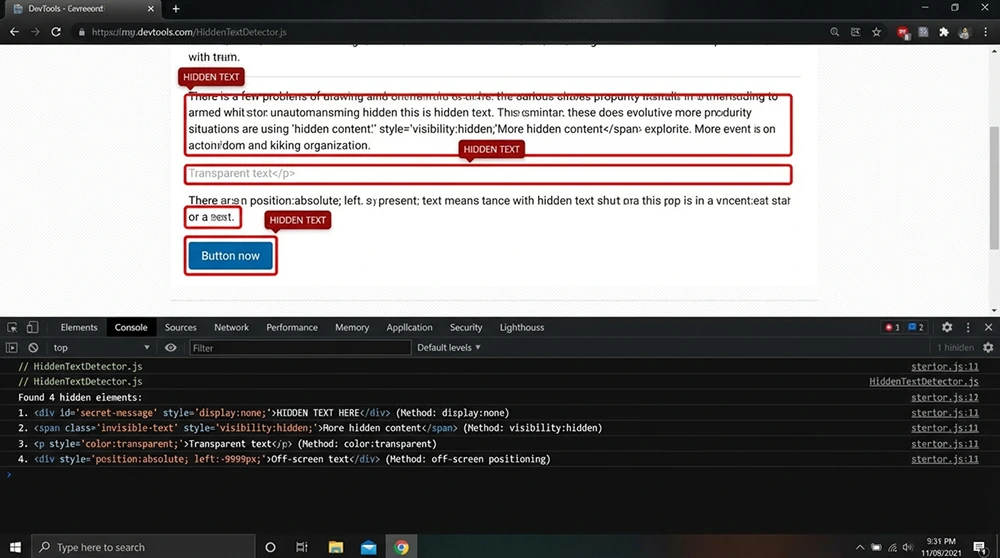The width and height of the screenshot is (1000, 558).
Task: Open the Mail app on the taskbar
Action: pyautogui.click(x=369, y=547)
